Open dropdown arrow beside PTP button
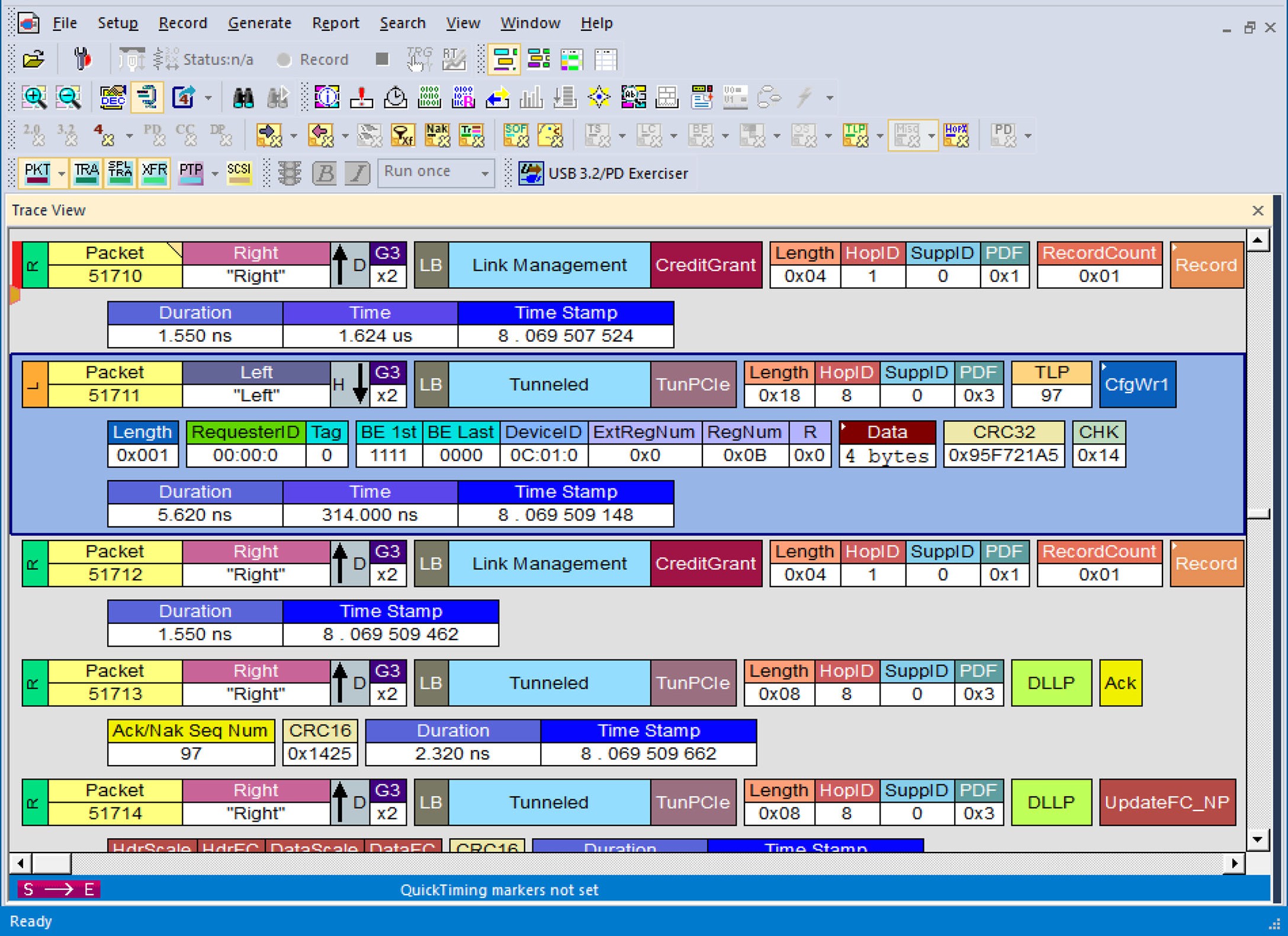 214,173
